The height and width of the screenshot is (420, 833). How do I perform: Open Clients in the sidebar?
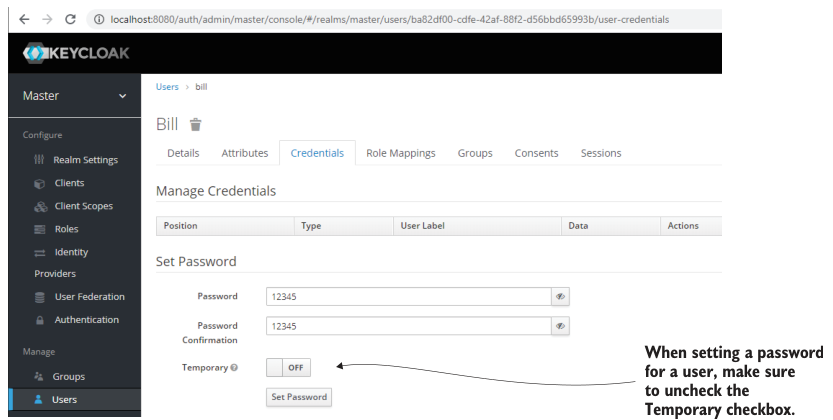(70, 183)
